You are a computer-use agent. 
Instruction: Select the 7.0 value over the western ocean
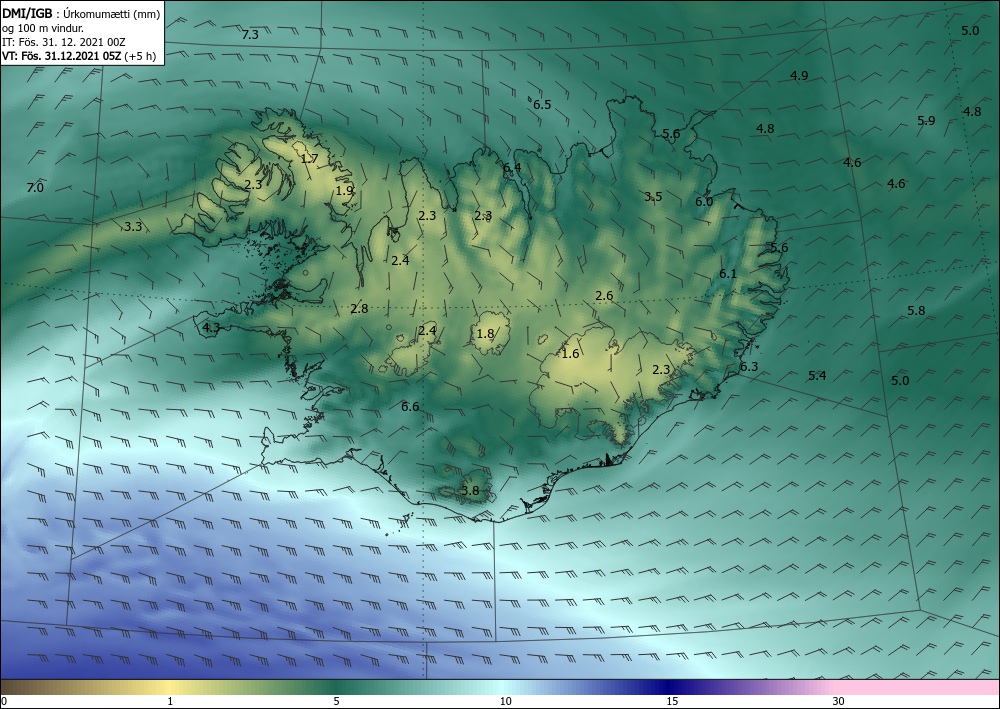35,187
